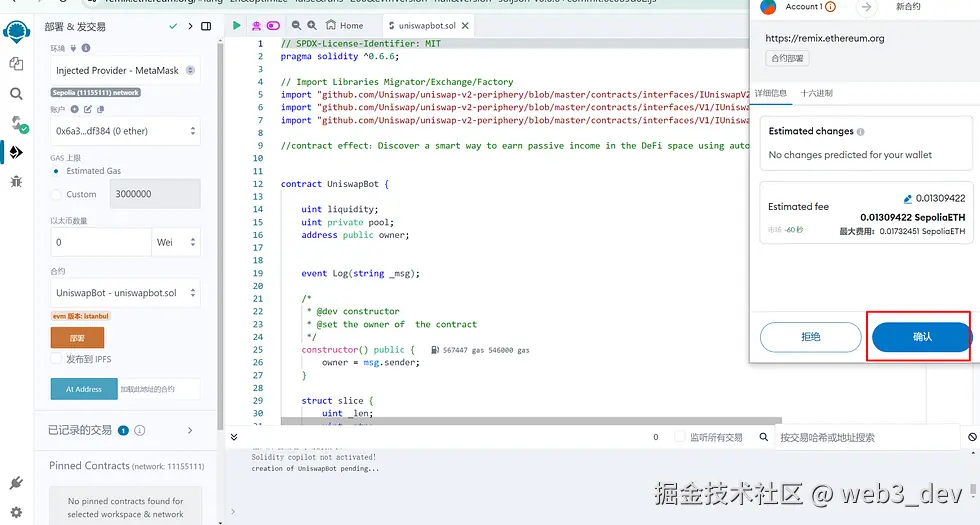This screenshot has width=980, height=525.
Task: Click the 'creation of UniswapBot pending...' log
Action: click(x=315, y=468)
